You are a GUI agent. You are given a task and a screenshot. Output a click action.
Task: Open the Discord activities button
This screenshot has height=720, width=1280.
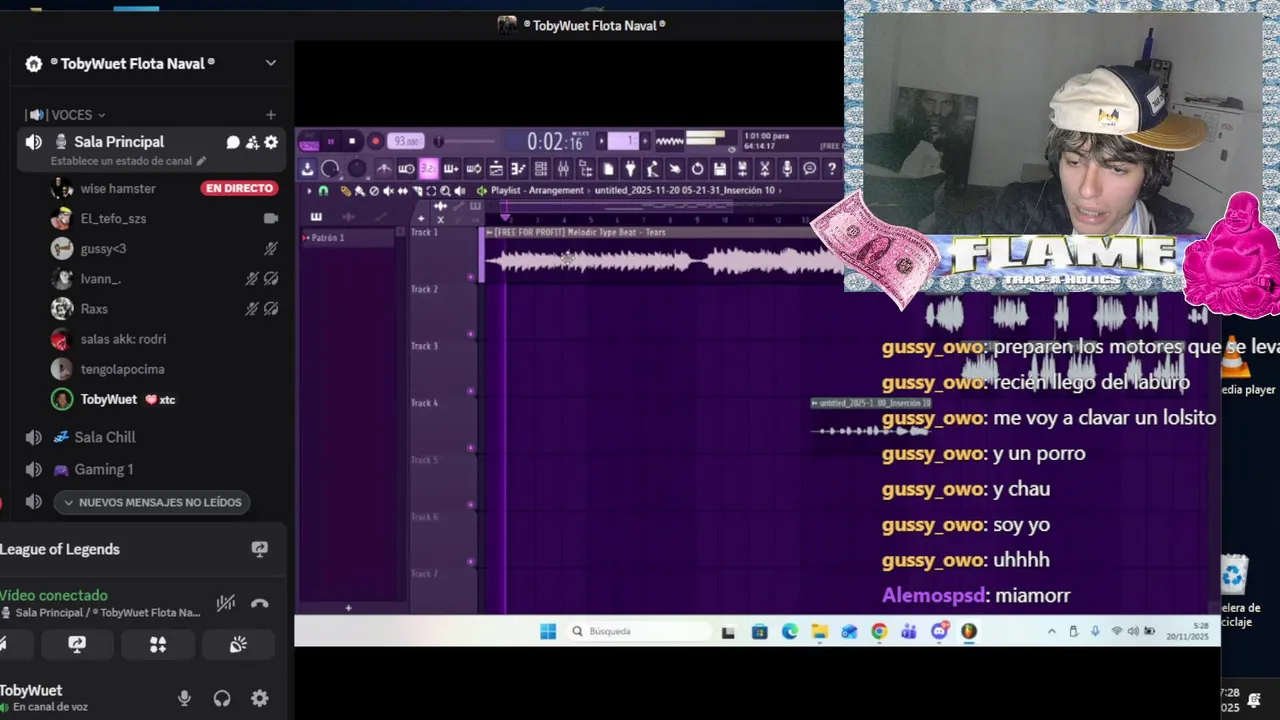pyautogui.click(x=158, y=645)
